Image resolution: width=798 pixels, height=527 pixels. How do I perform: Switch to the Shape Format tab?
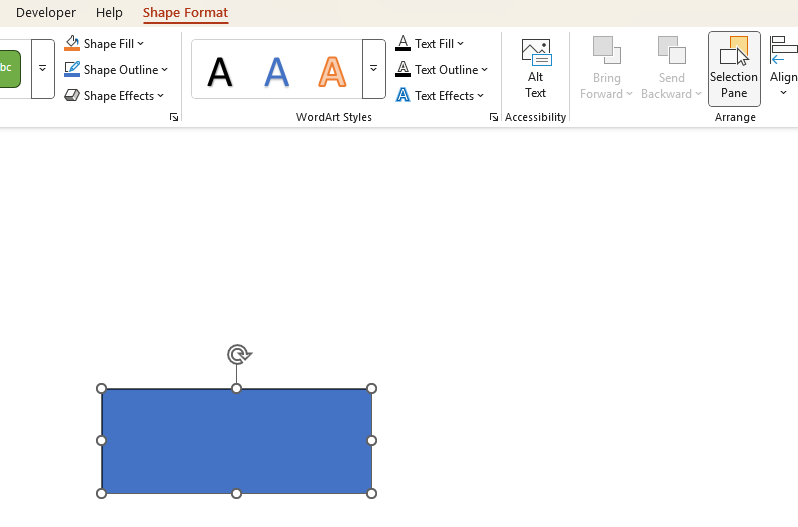(x=185, y=13)
